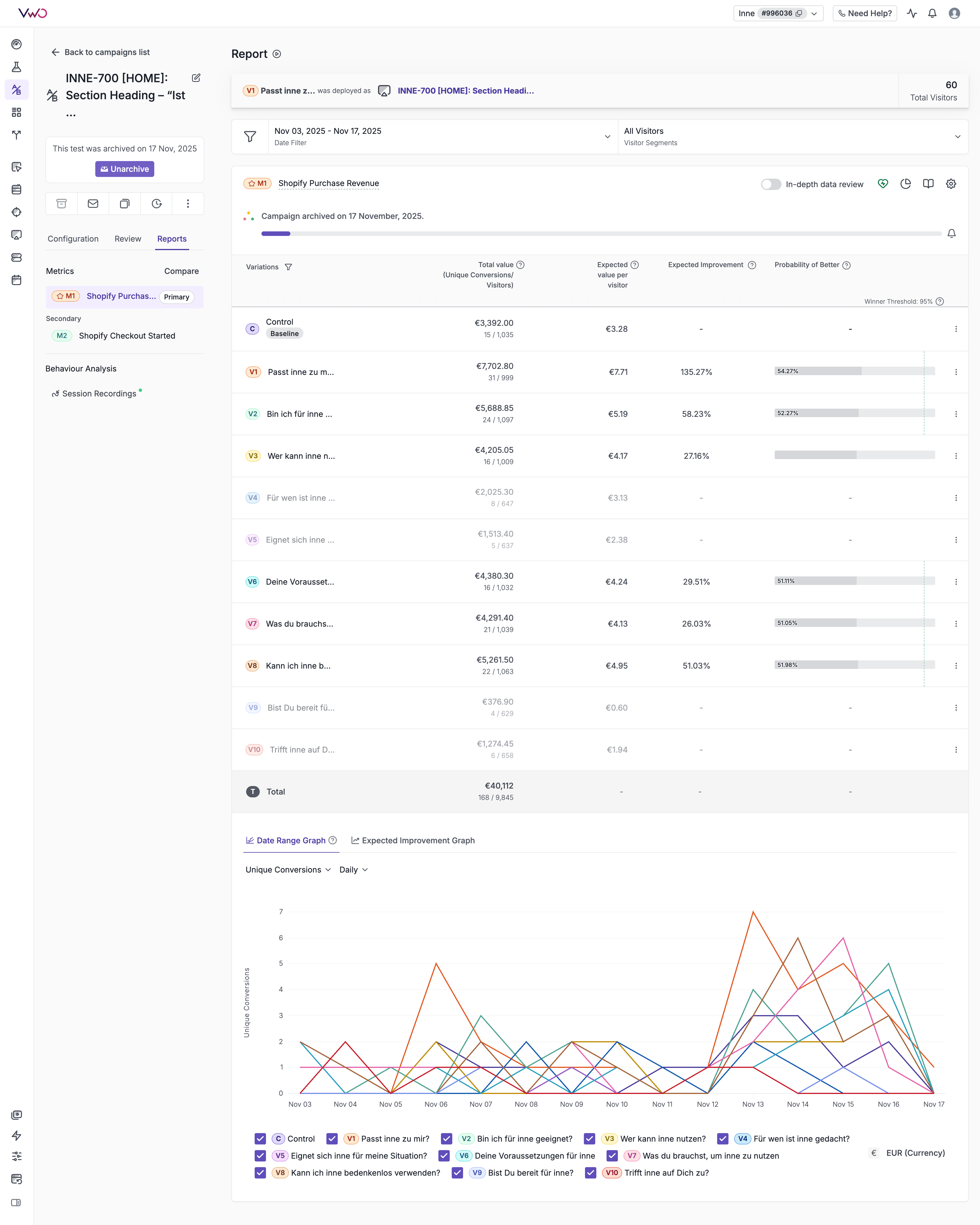Click the edit campaign name pencil icon
The image size is (980, 1225).
pyautogui.click(x=196, y=78)
